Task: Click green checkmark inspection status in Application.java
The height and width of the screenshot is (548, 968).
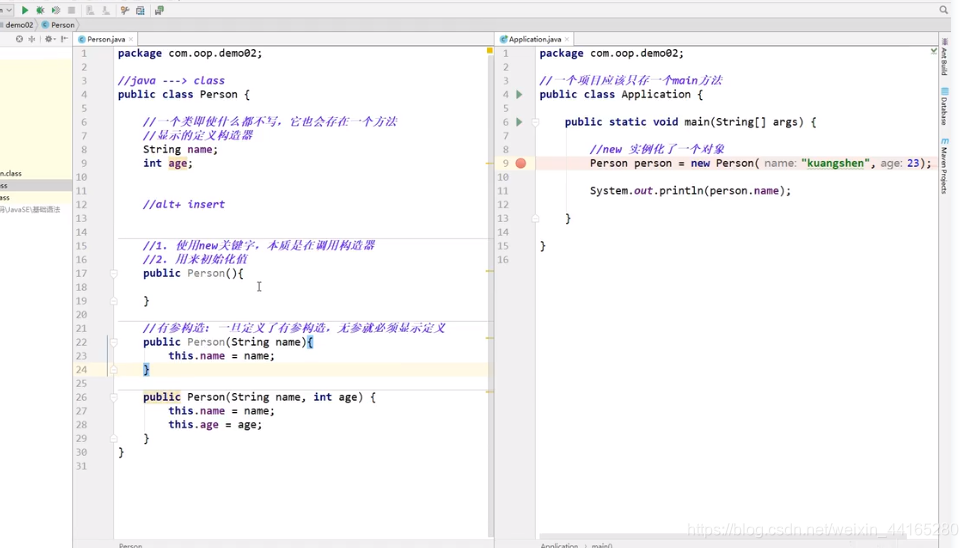Action: pos(933,51)
